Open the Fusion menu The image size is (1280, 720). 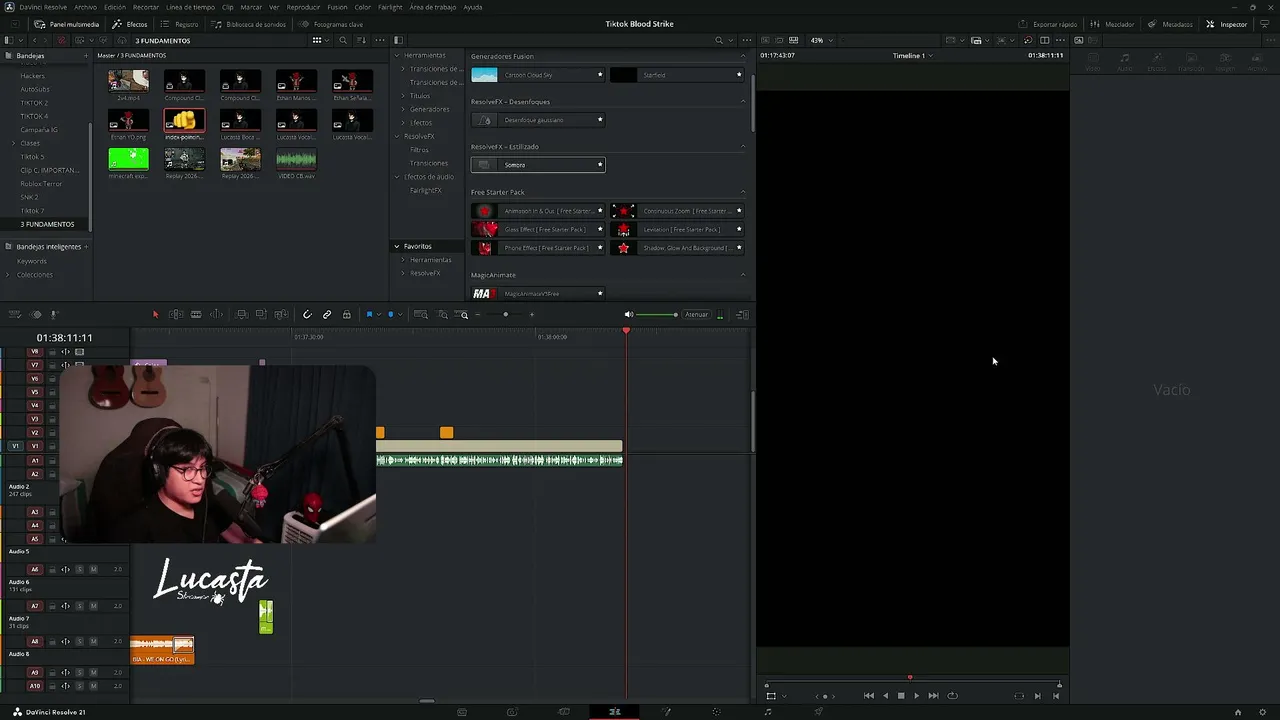coord(337,7)
